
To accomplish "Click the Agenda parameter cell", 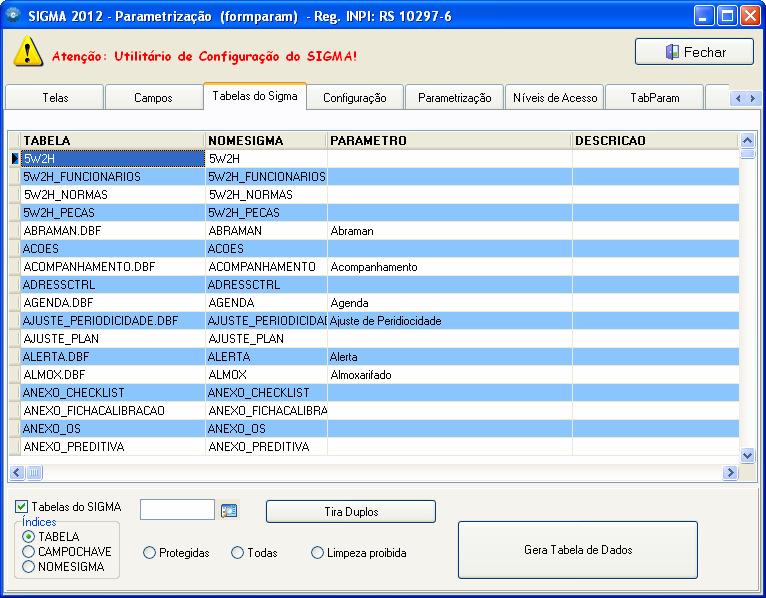I will [449, 303].
